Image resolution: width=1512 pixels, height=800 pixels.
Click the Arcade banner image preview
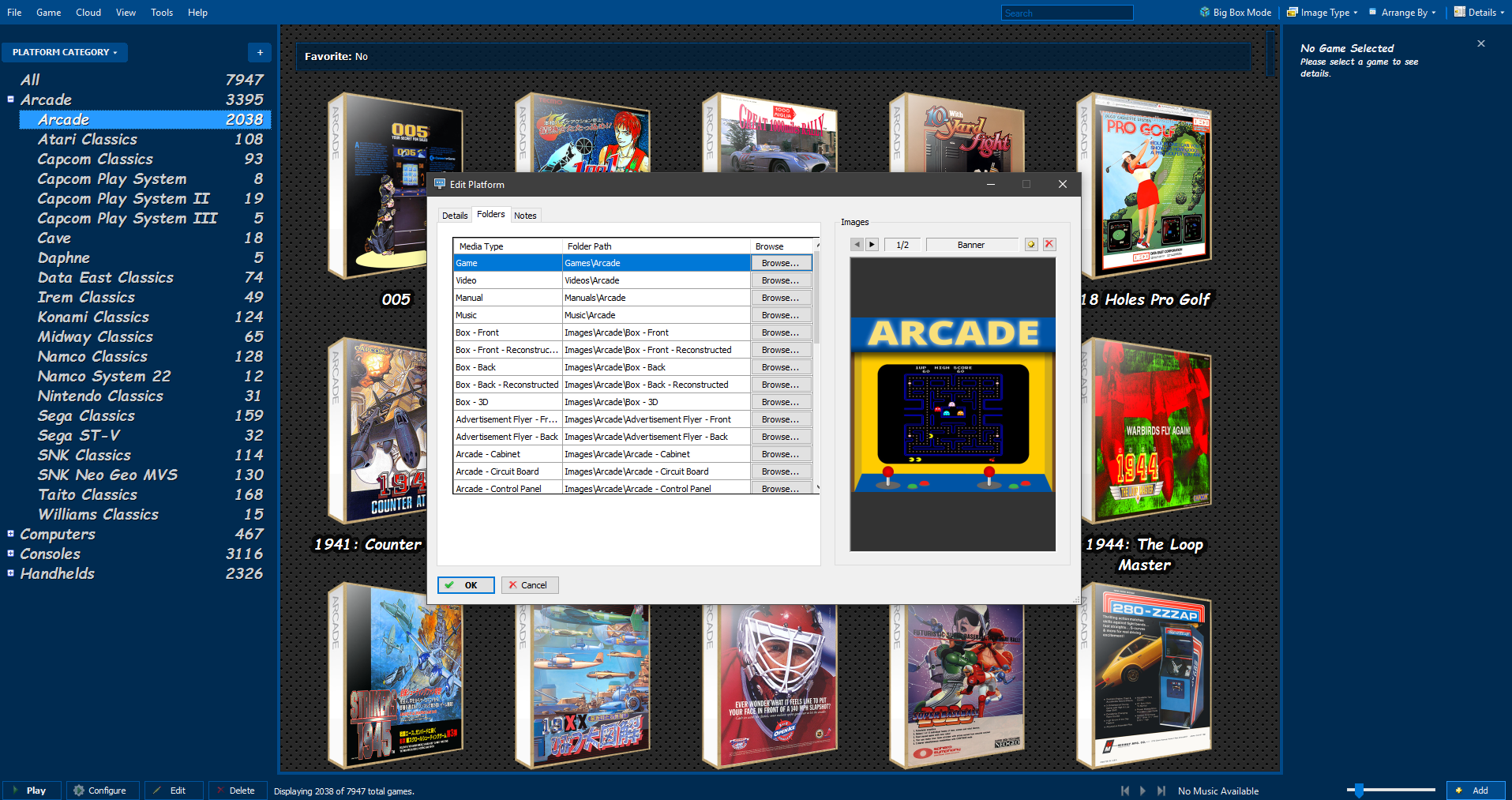click(x=953, y=404)
